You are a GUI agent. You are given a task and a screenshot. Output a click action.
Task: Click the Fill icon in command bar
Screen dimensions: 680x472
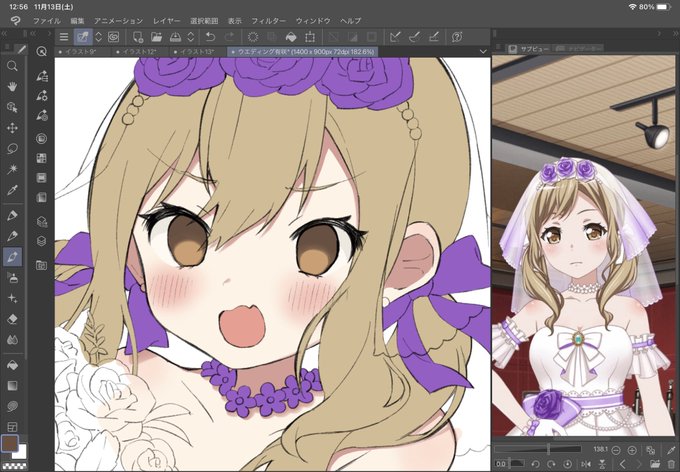coord(291,37)
